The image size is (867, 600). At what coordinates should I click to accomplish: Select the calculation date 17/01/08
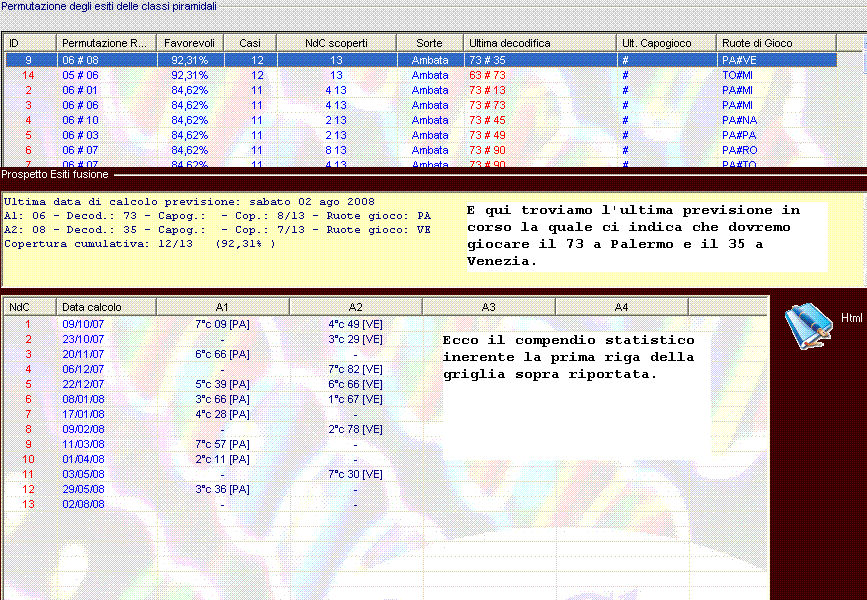click(83, 414)
